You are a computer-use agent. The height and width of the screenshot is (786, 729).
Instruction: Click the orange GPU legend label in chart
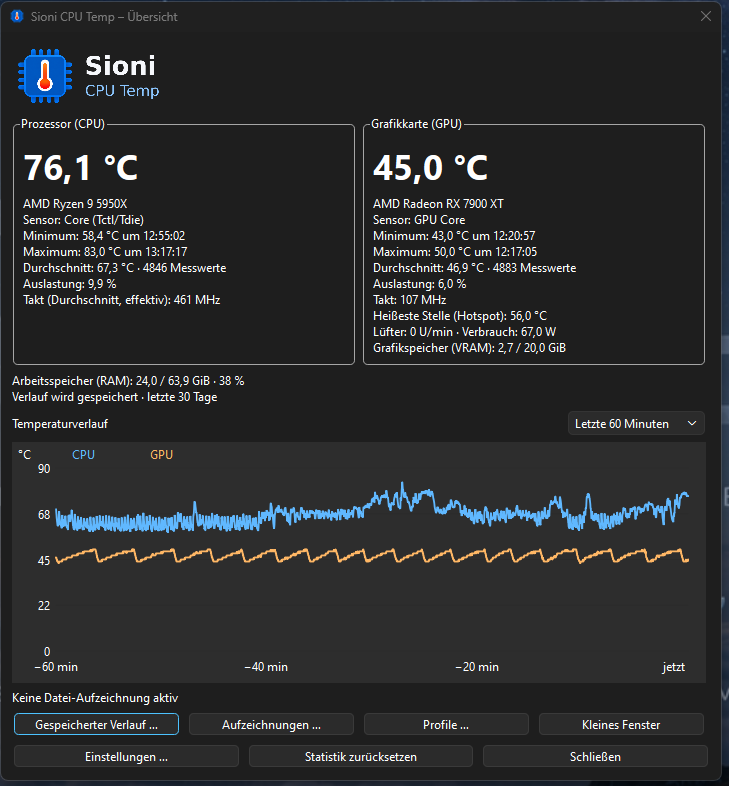161,455
